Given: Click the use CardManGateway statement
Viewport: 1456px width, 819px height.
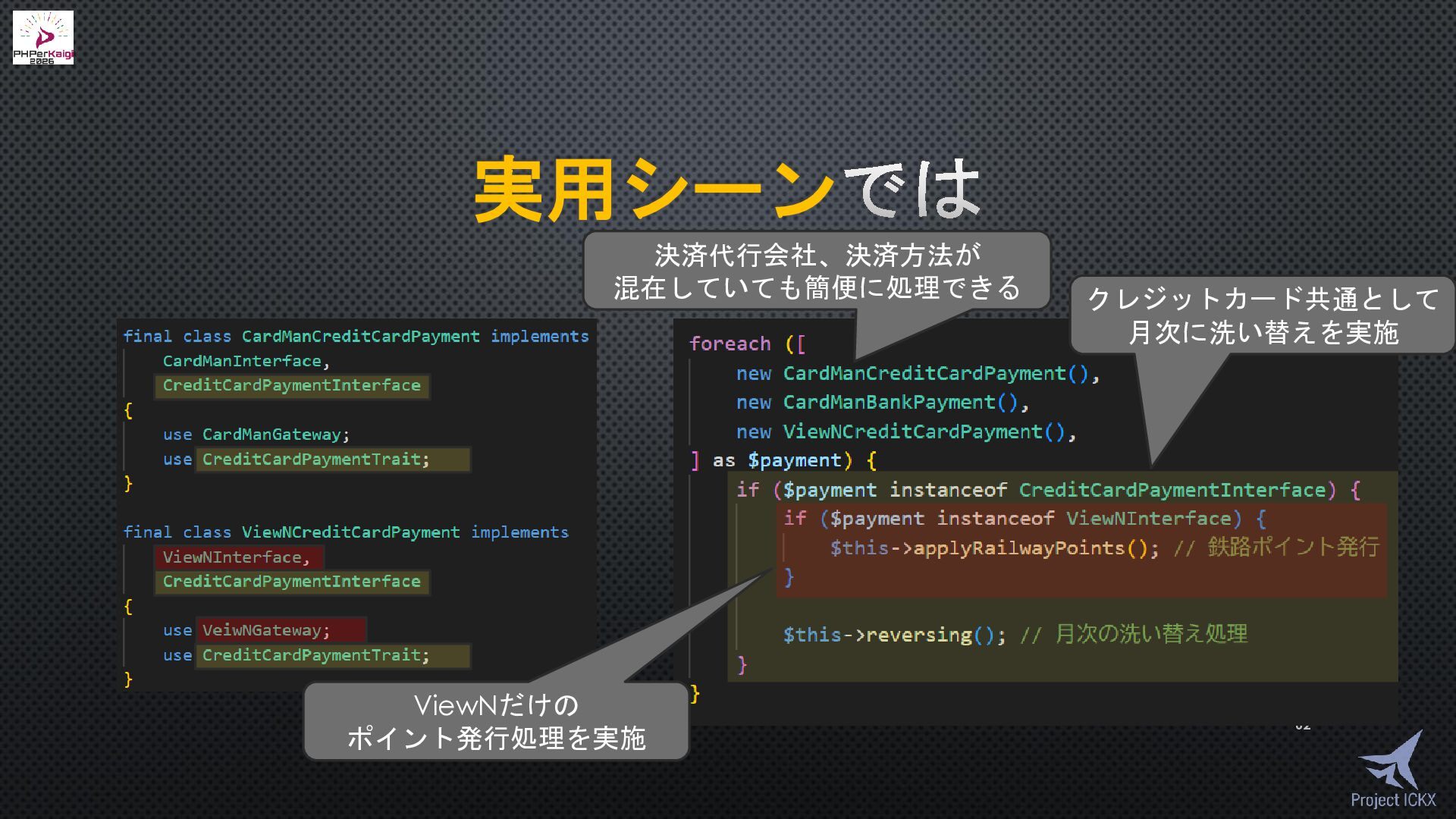Looking at the screenshot, I should pos(256,435).
